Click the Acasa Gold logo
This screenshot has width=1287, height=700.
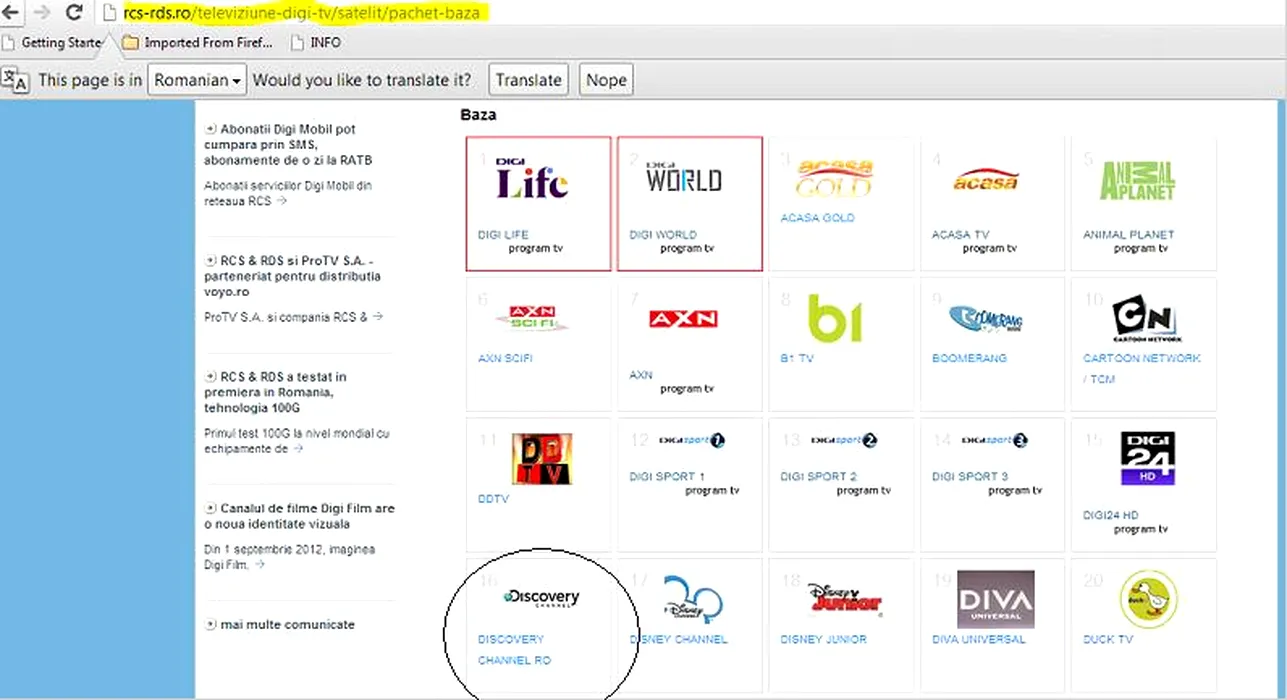pyautogui.click(x=834, y=178)
